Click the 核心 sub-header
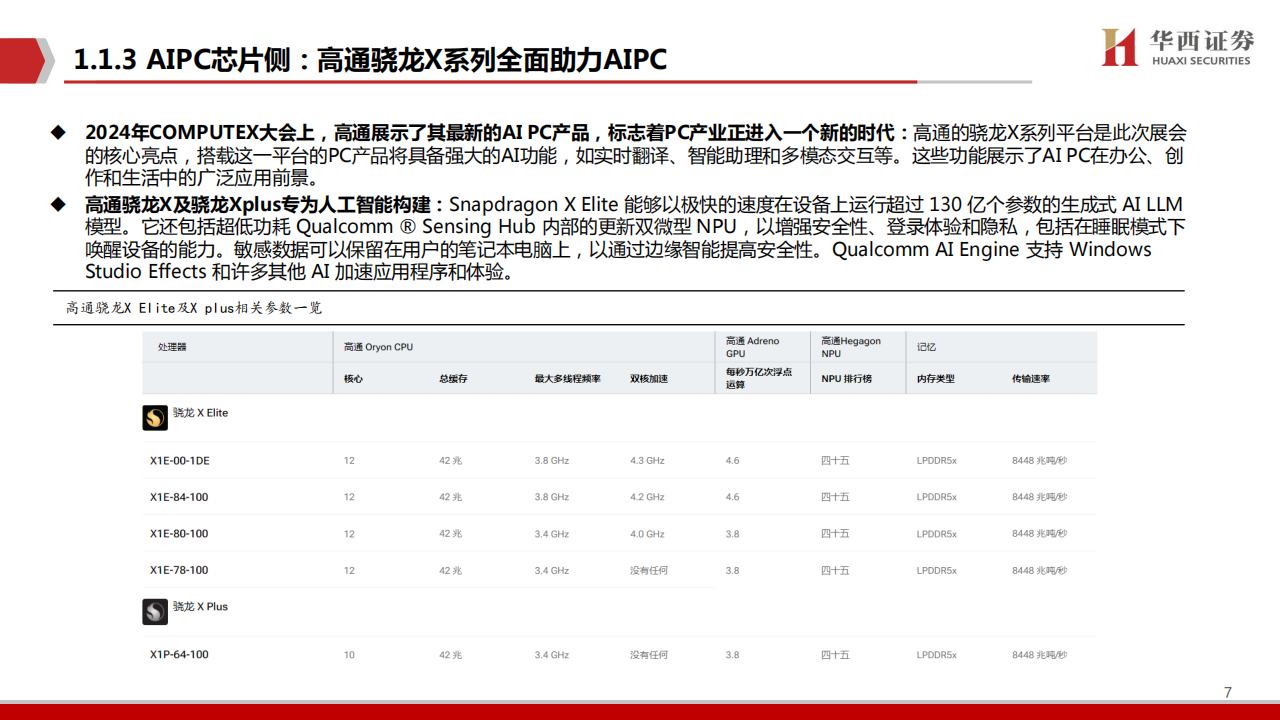Viewport: 1280px width, 720px height. 353,379
